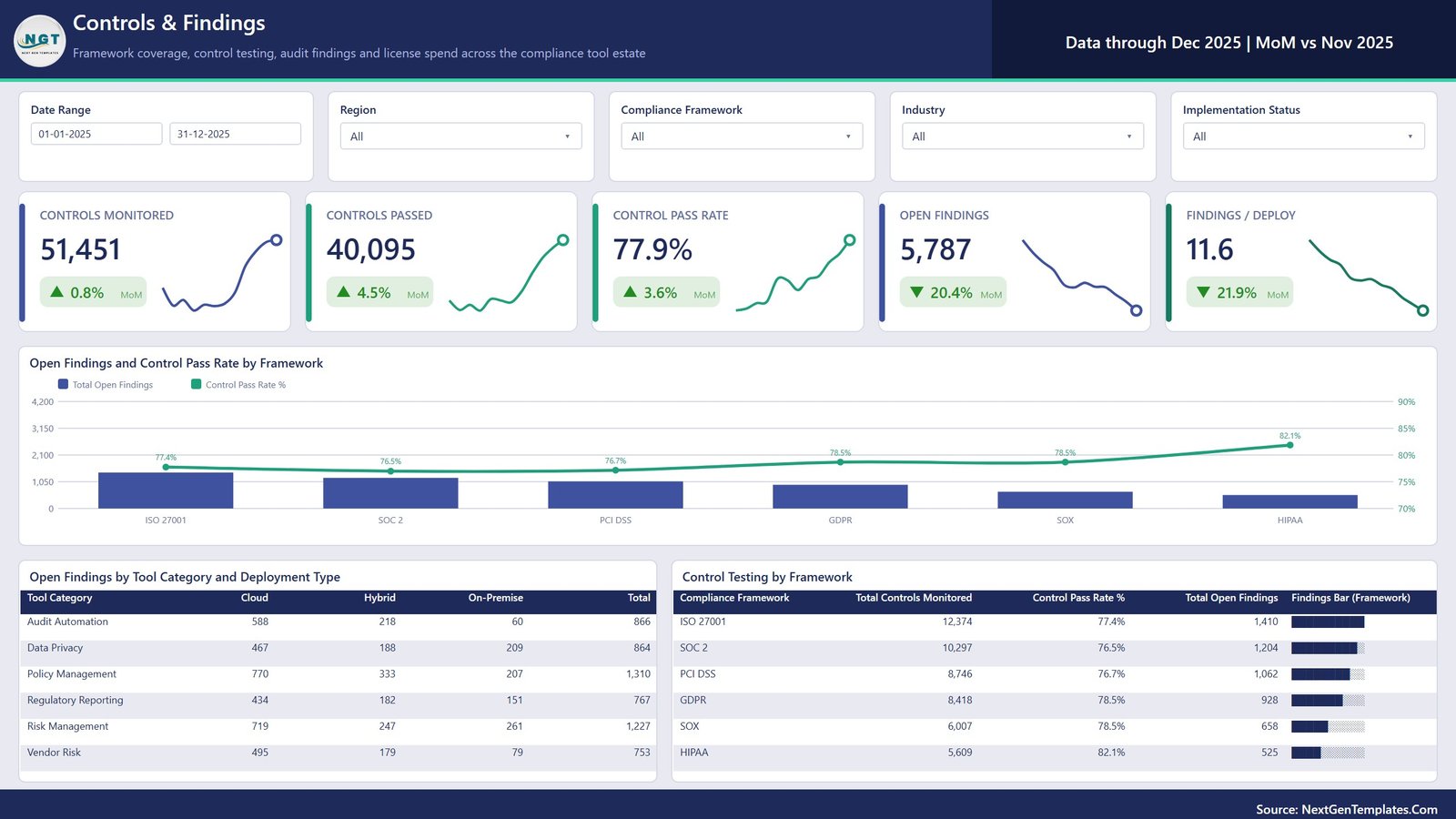
Task: Click the 82.1% pass rate for HIPAA
Action: point(1111,753)
